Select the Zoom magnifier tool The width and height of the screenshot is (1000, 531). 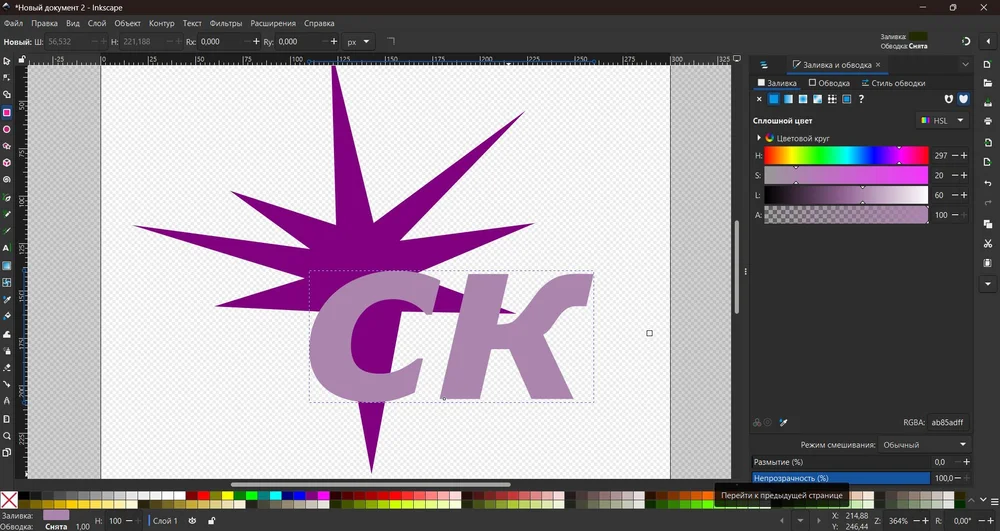coord(7,436)
